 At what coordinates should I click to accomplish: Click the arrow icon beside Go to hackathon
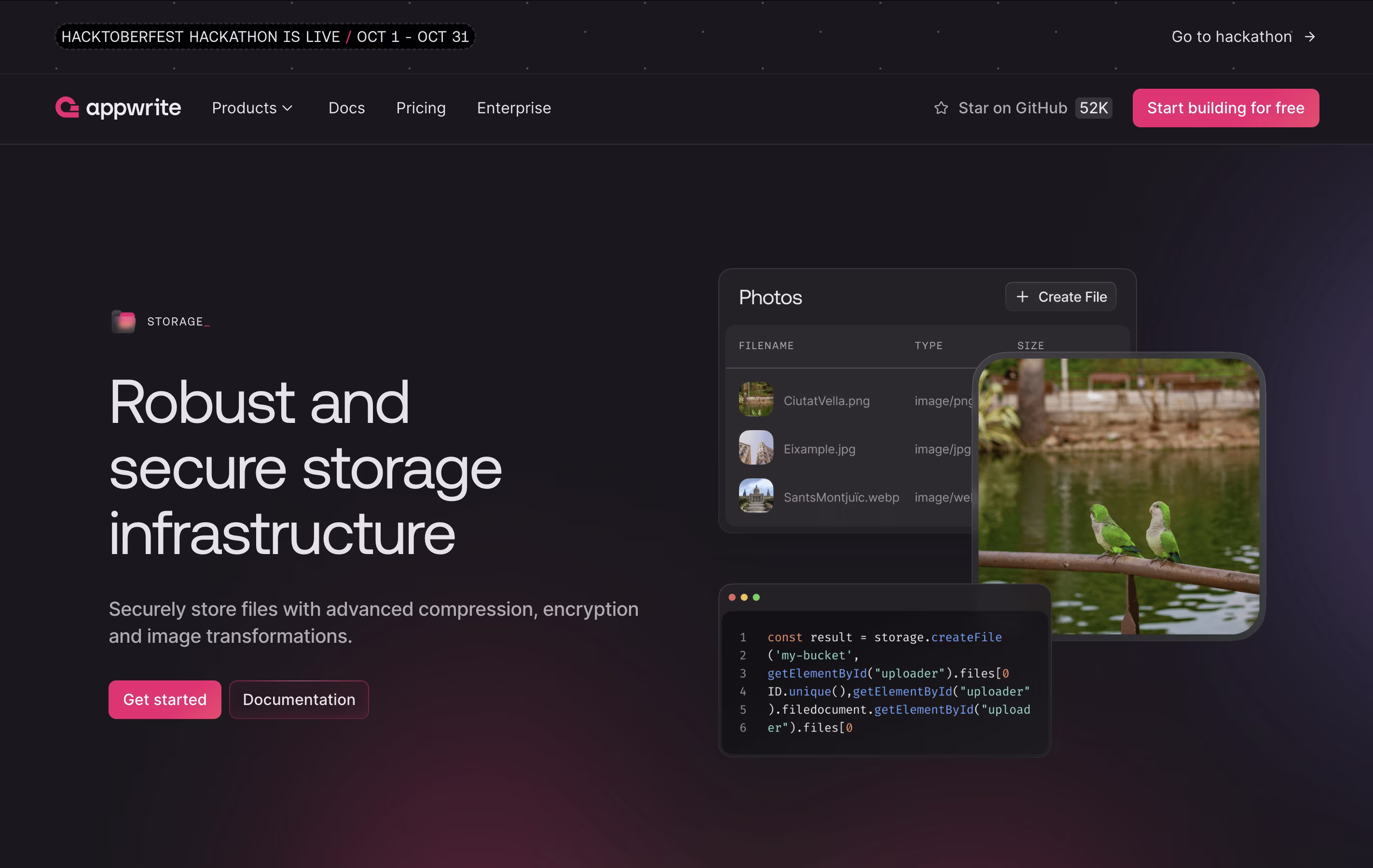[x=1310, y=37]
